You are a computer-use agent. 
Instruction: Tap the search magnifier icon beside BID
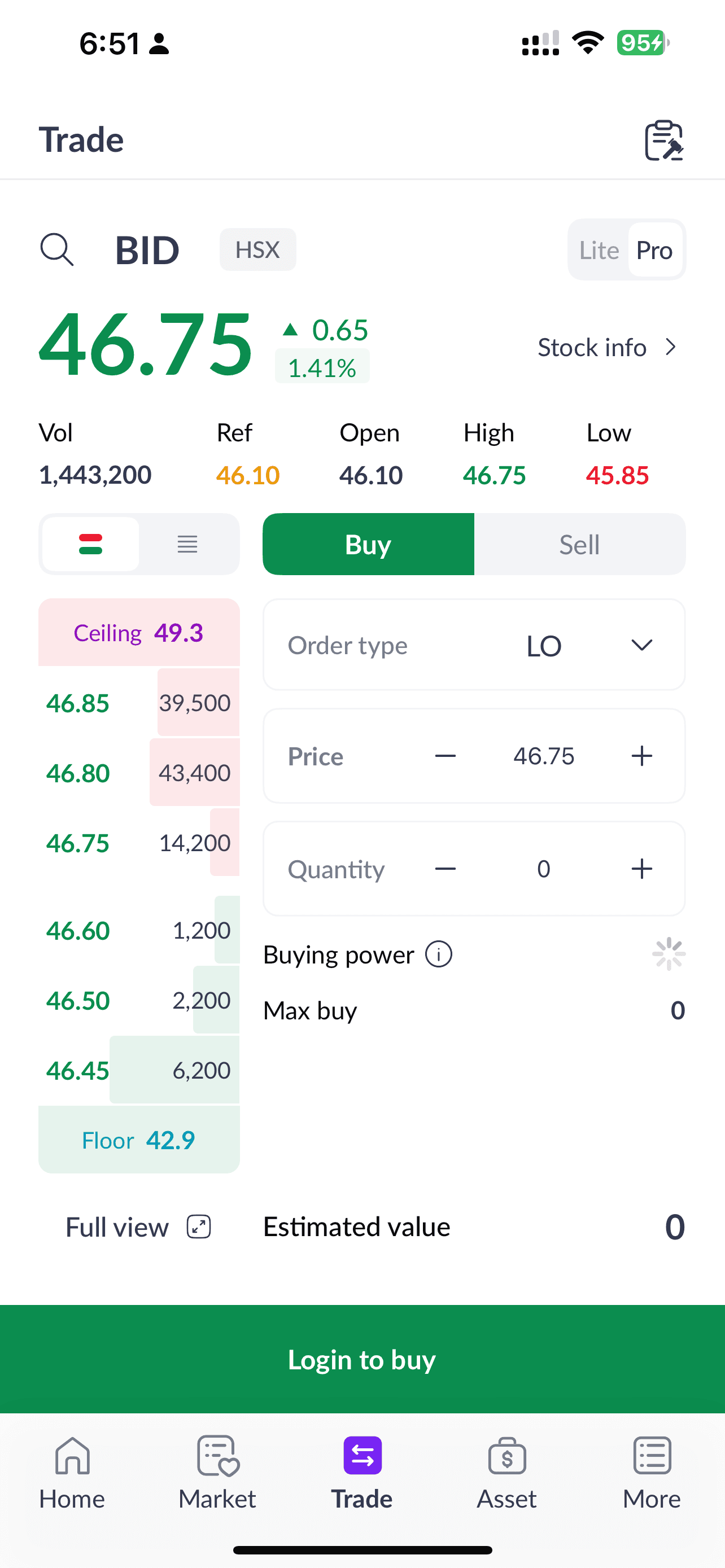click(56, 249)
